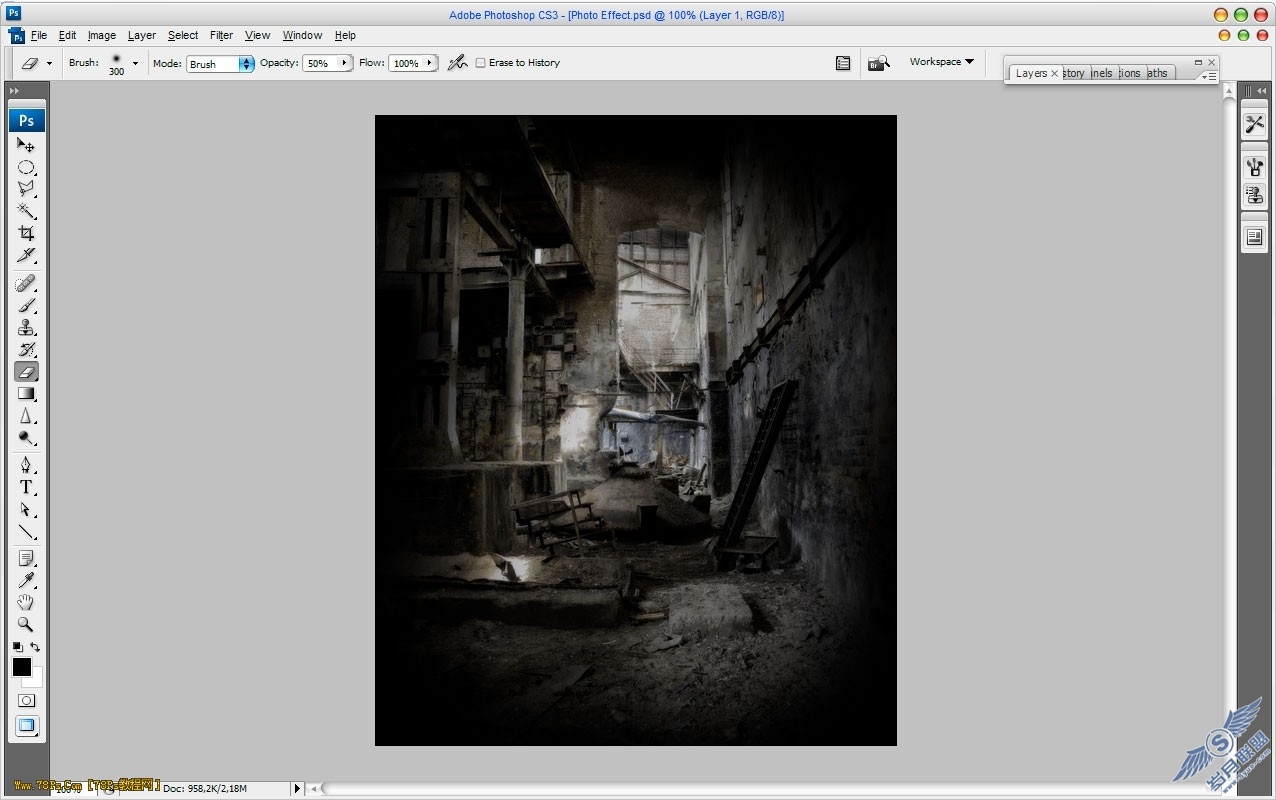Open the eraser Mode dropdown
The width and height of the screenshot is (1276, 800).
pyautogui.click(x=220, y=64)
